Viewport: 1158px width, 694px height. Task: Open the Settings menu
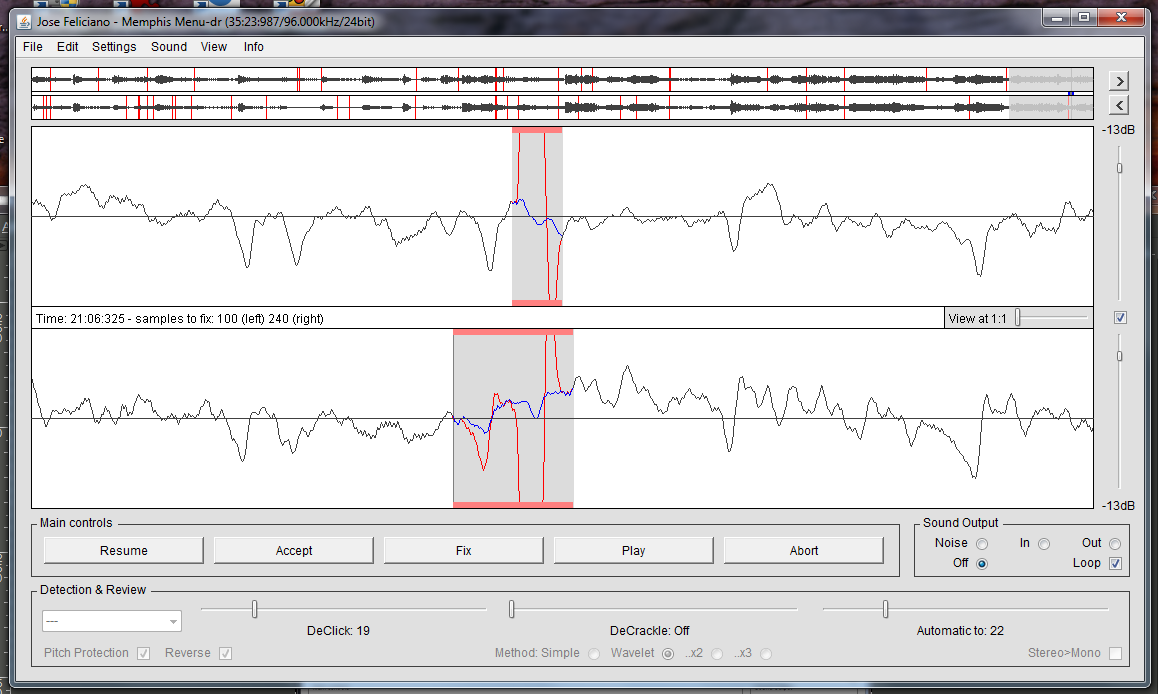(114, 47)
